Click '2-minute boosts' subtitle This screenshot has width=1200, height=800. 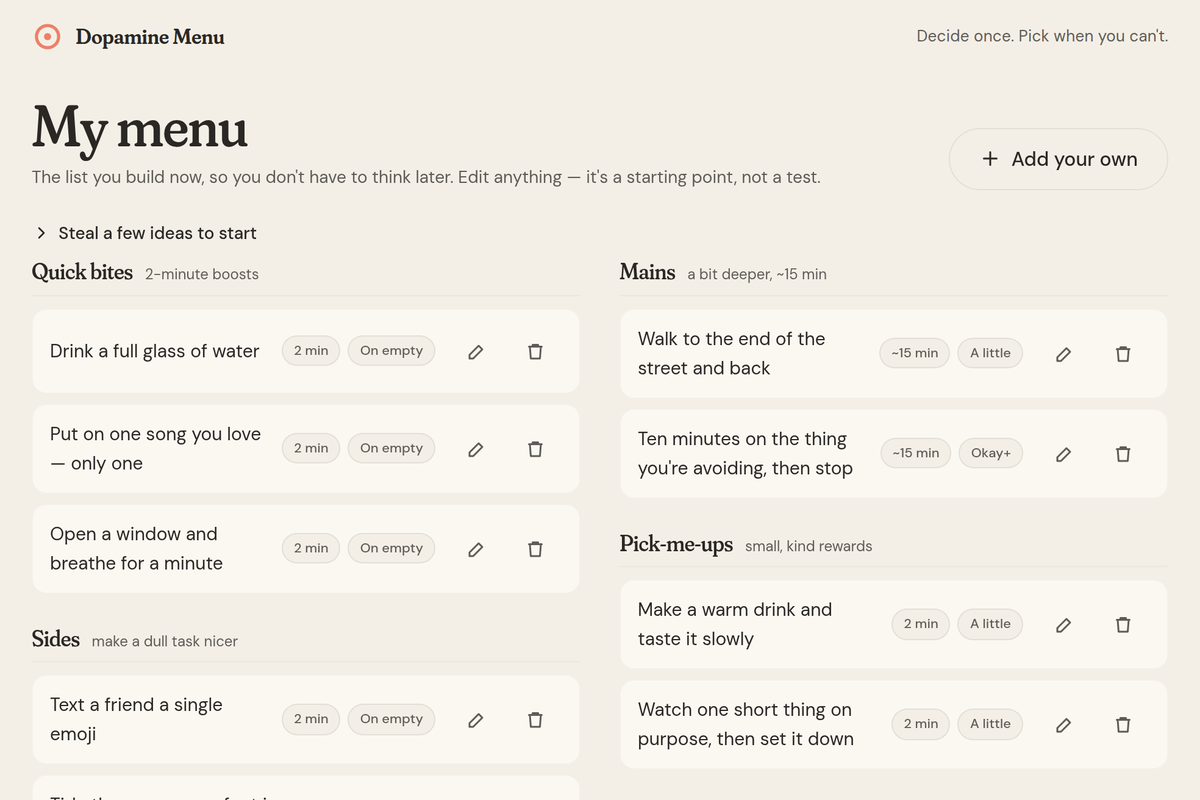[202, 274]
